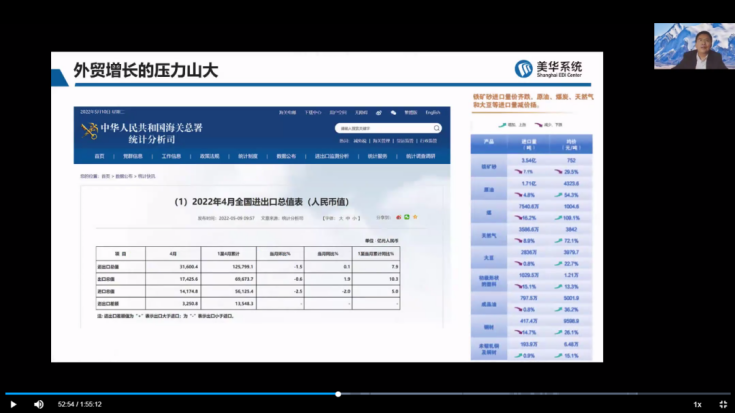This screenshot has width=735, height=413.
Task: Open the 首页 navigation menu item
Action: [99, 156]
